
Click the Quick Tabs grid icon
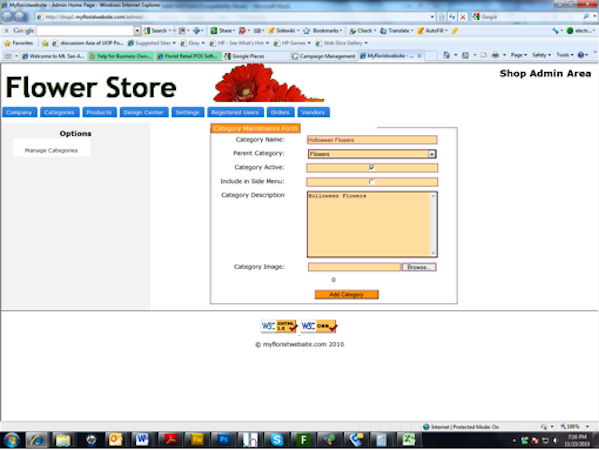point(8,56)
